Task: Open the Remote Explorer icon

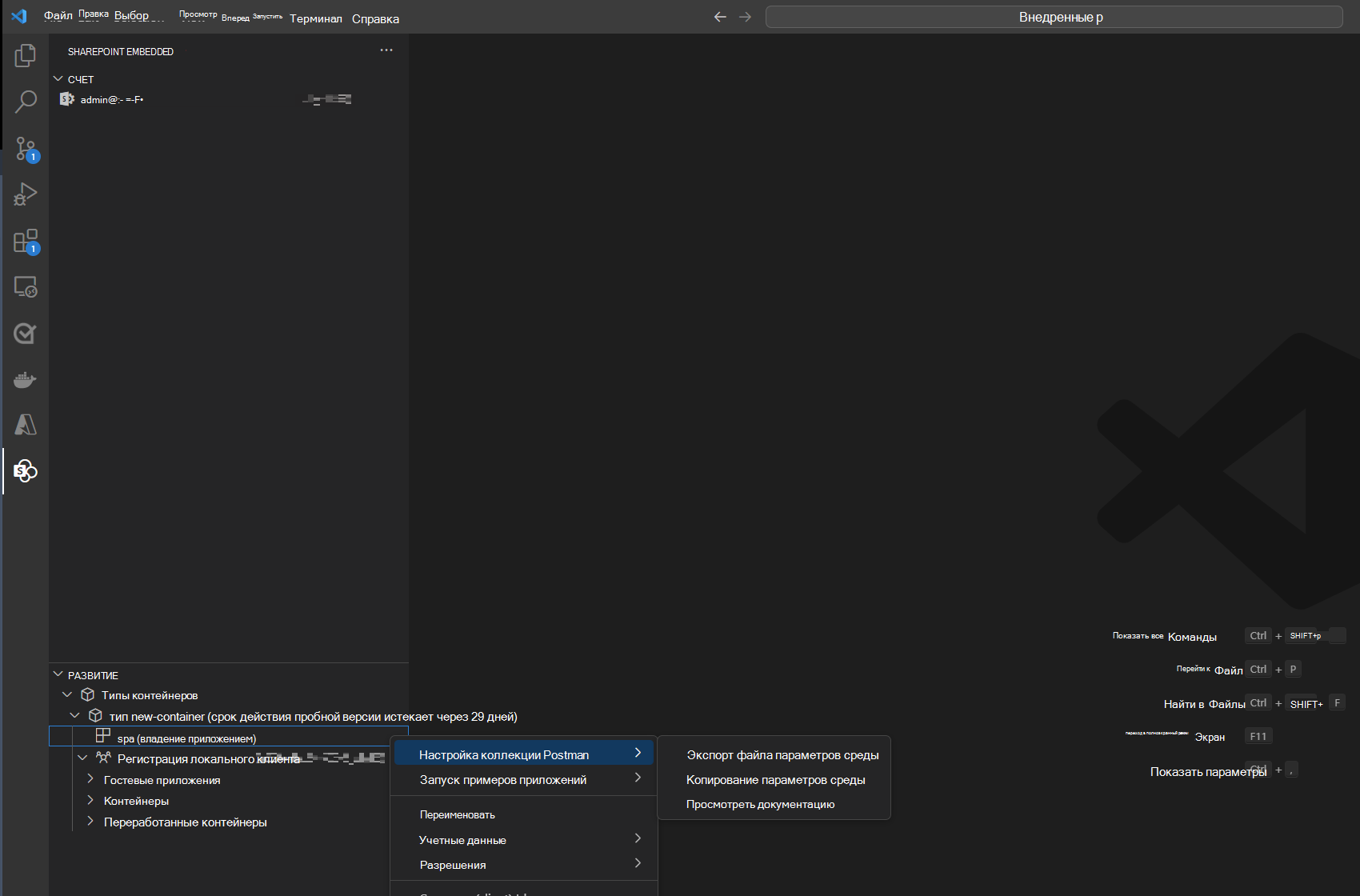Action: [26, 286]
